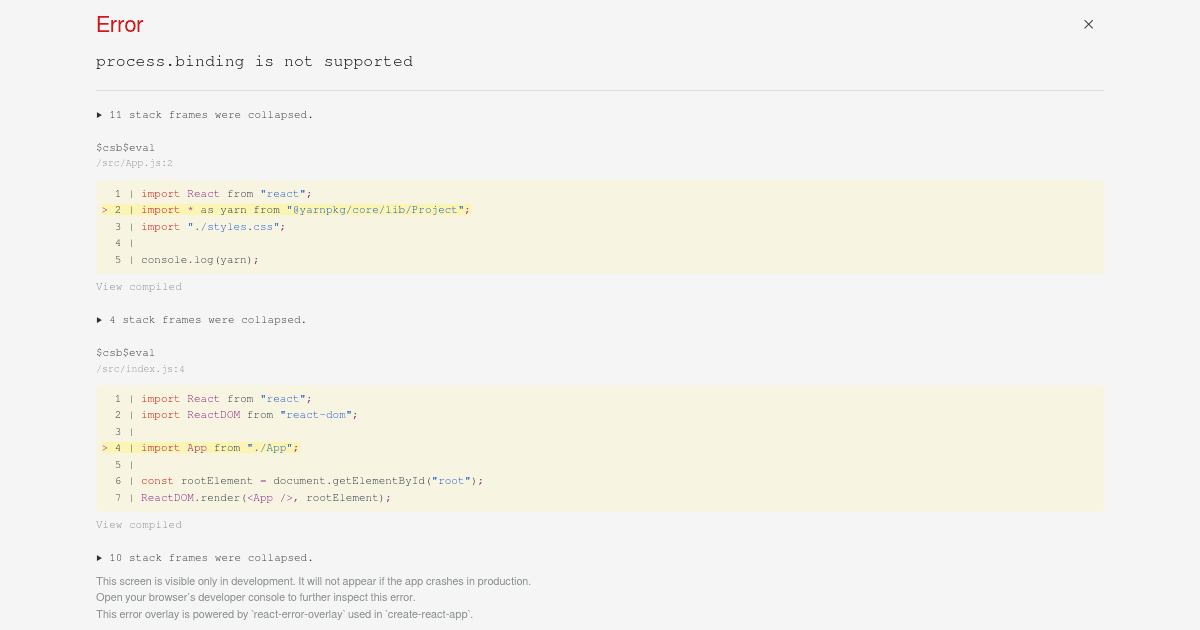The height and width of the screenshot is (630, 1200).
Task: Close the error overlay
Action: (1088, 24)
